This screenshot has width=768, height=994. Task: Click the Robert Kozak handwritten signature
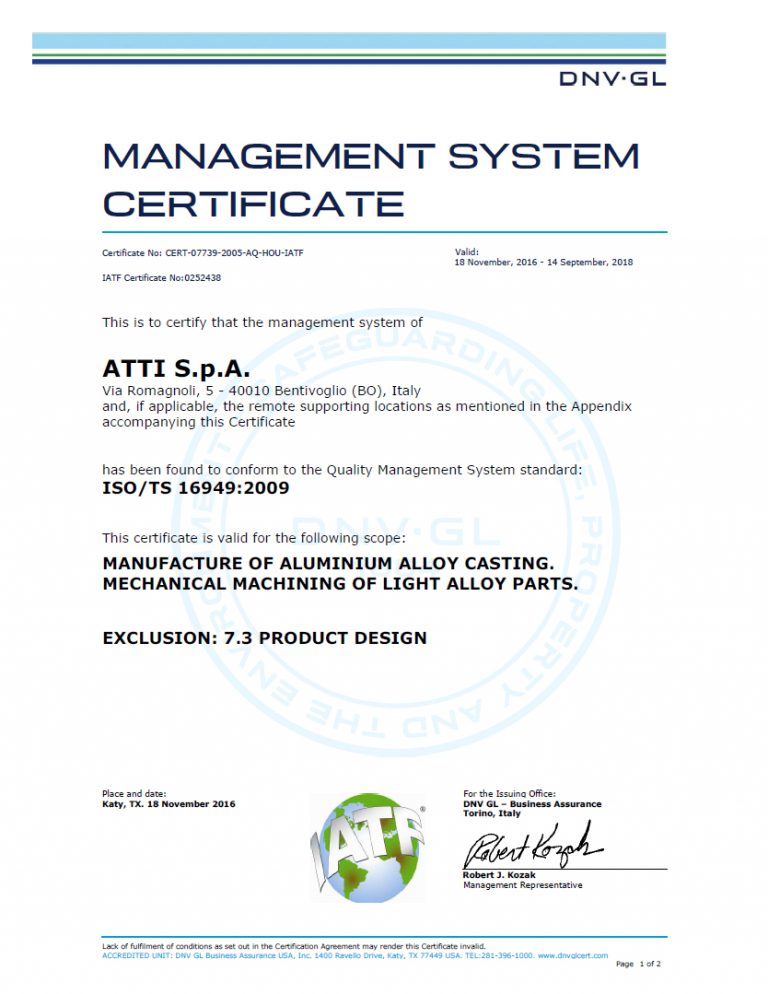(x=533, y=845)
